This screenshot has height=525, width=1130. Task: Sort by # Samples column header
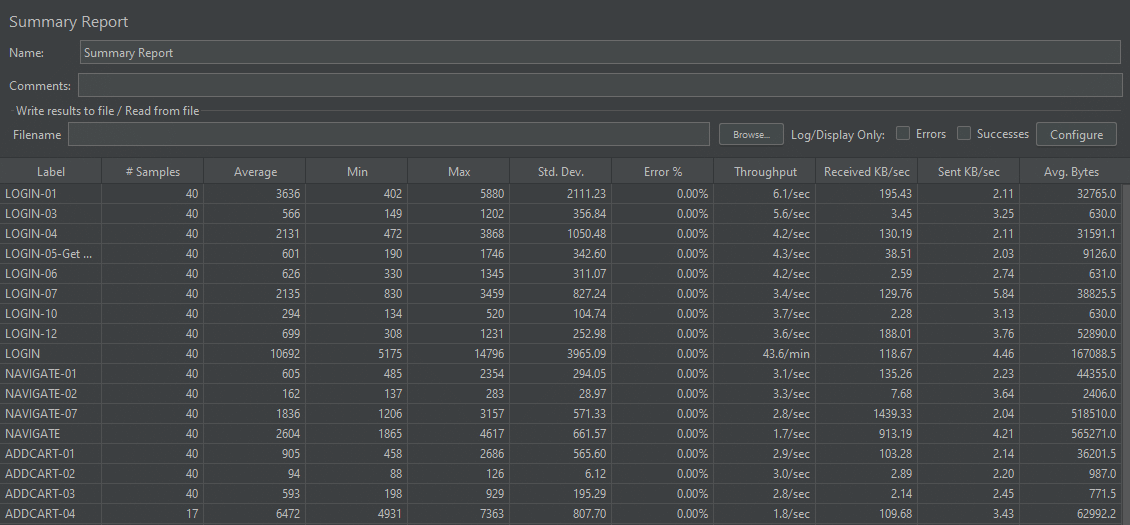153,172
